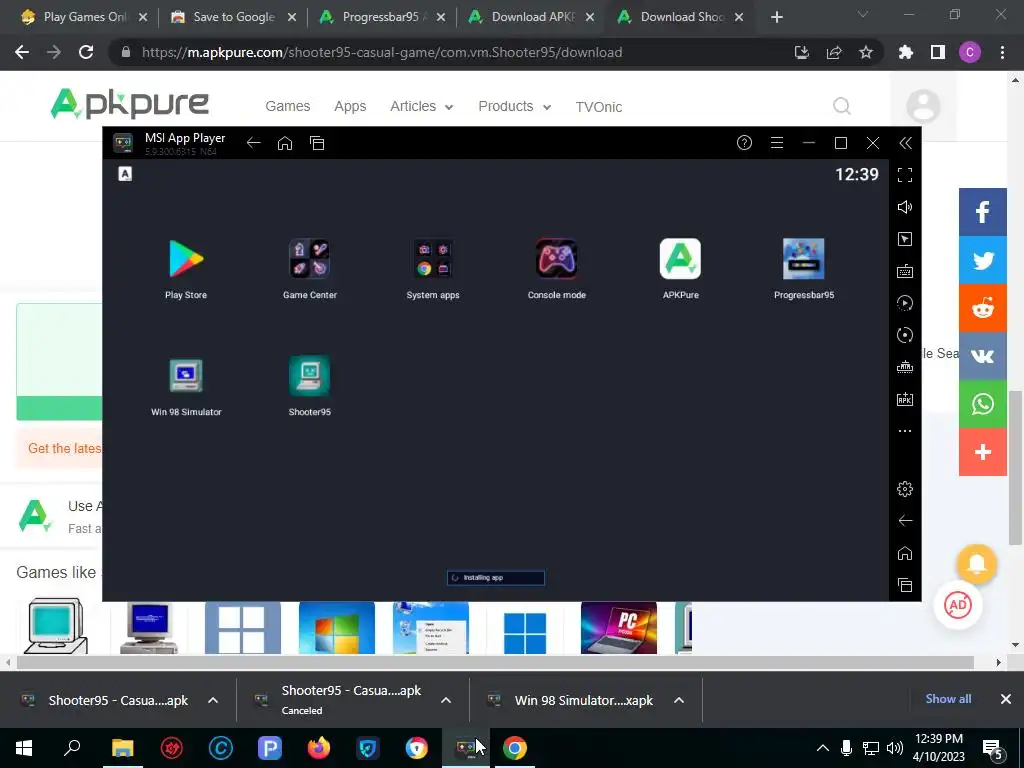
Task: Show all downloads
Action: click(x=948, y=699)
